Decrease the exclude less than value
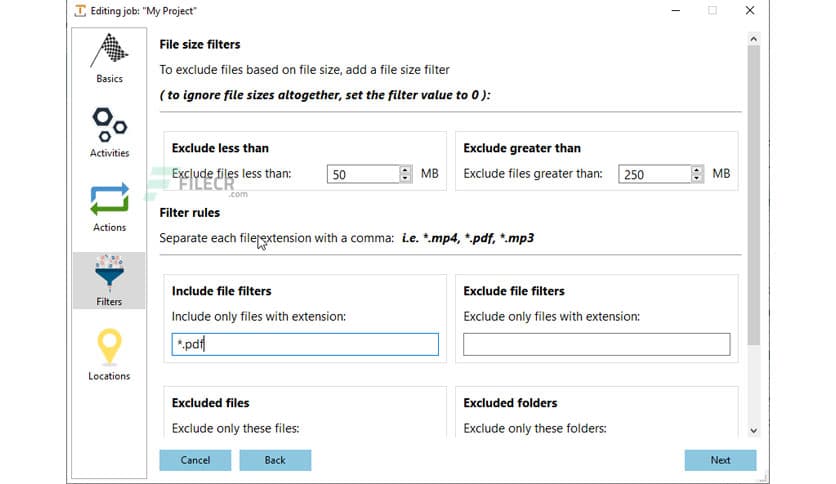The height and width of the screenshot is (484, 836). pos(405,179)
